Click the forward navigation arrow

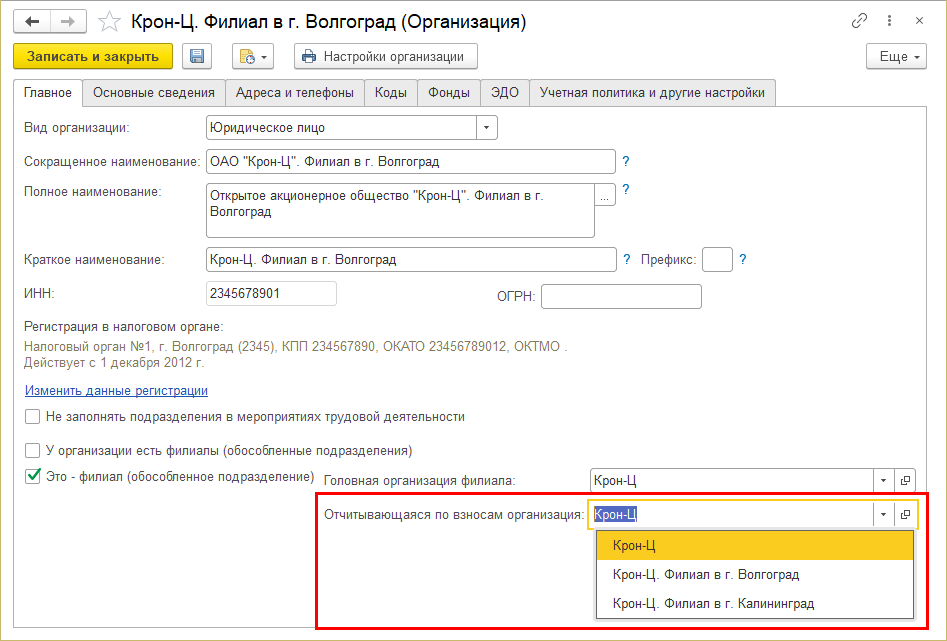(69, 21)
